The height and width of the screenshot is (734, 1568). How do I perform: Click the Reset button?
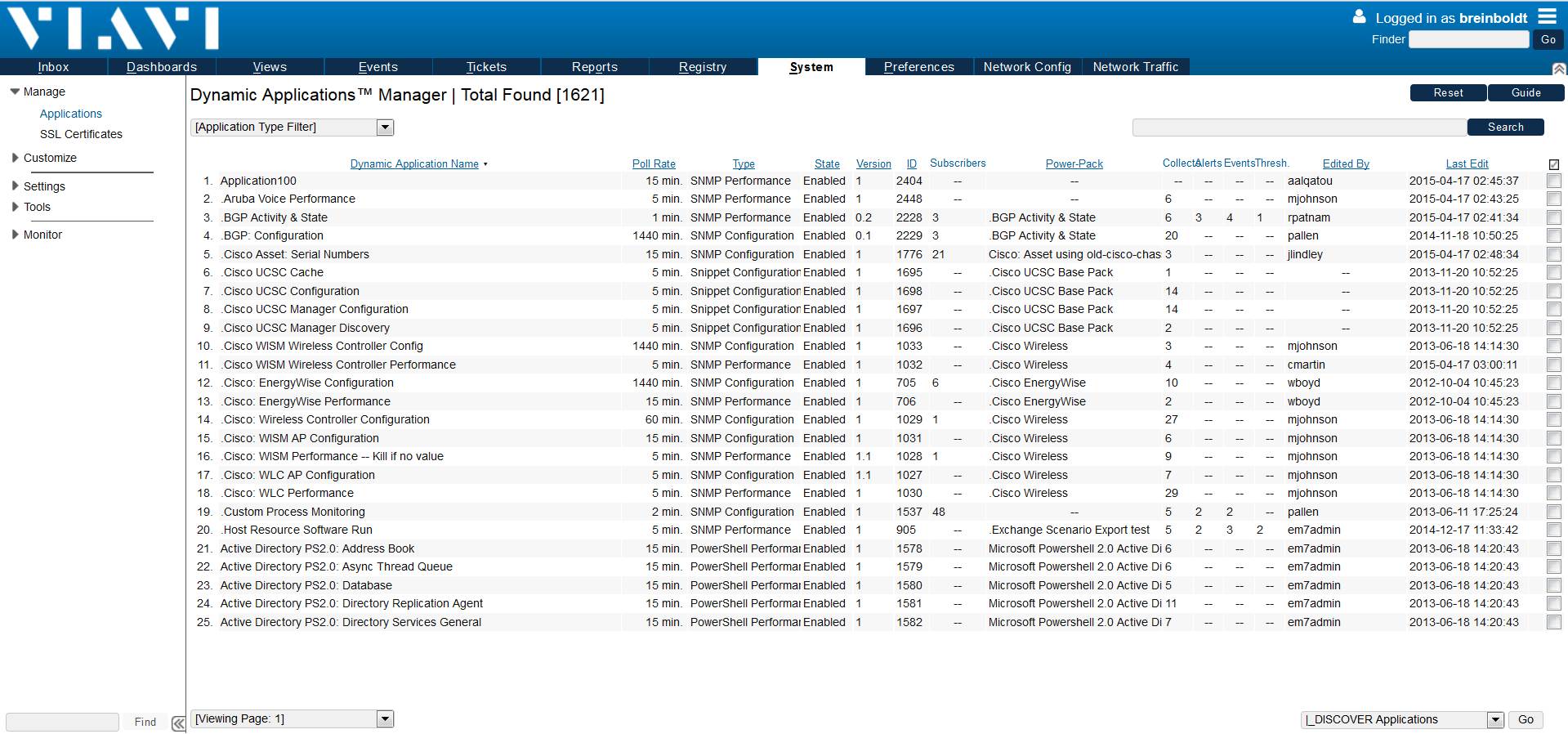(1448, 93)
